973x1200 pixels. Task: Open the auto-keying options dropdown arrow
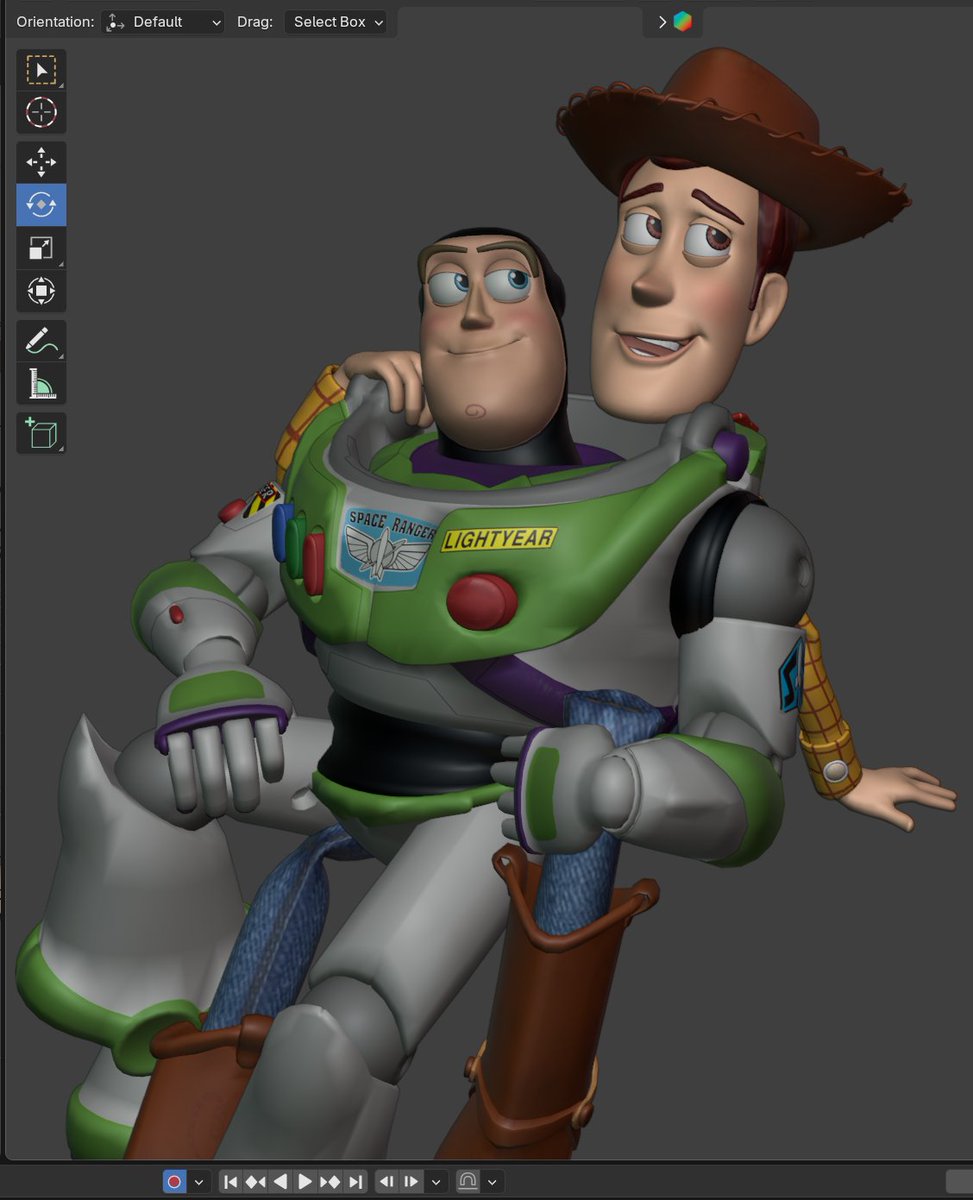(x=199, y=1182)
